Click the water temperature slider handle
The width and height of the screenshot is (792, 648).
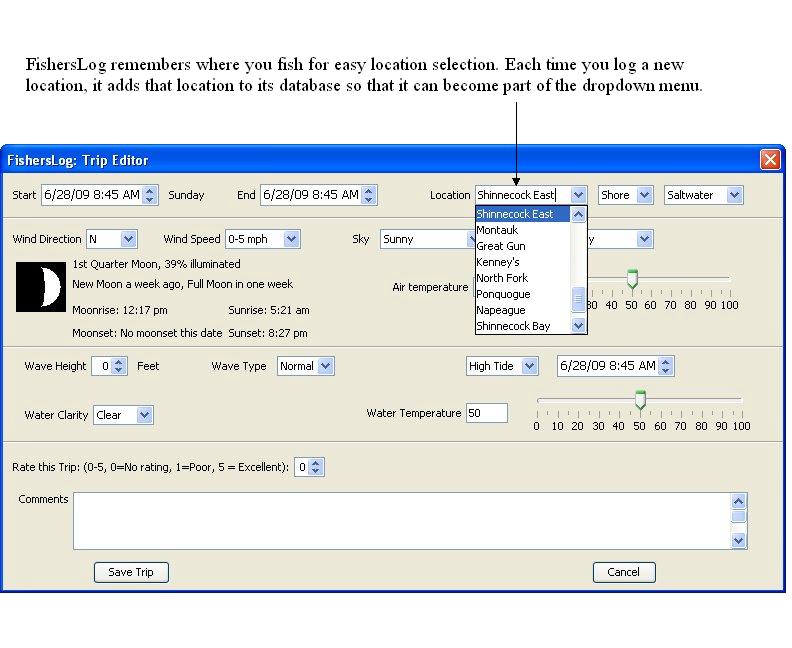640,400
